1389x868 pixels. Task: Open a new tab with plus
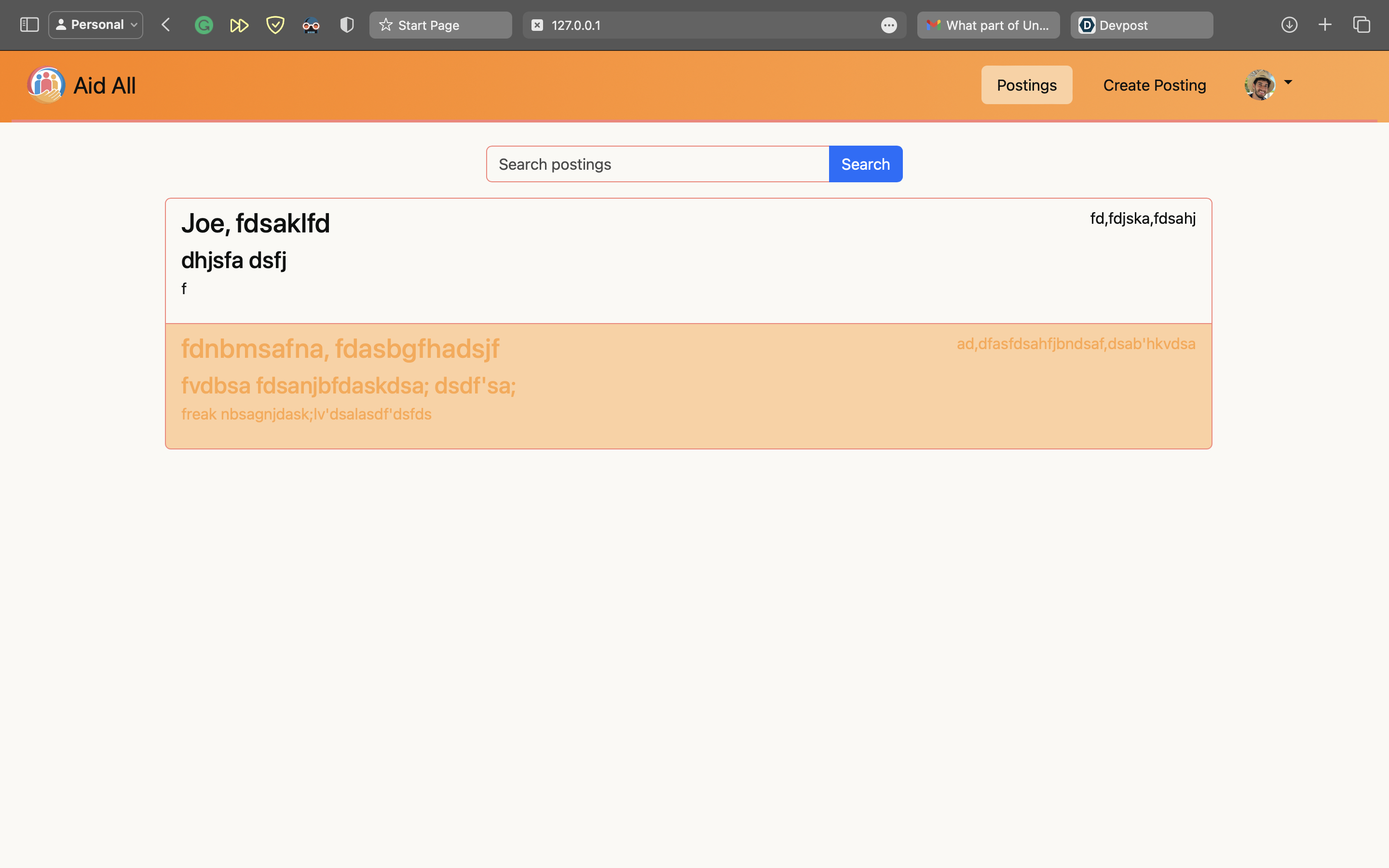tap(1325, 25)
